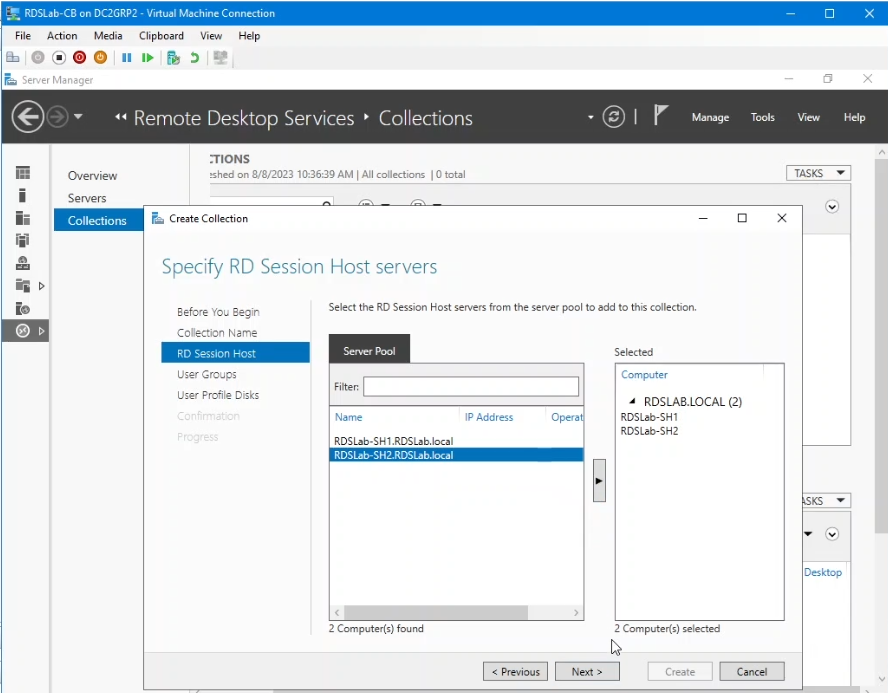This screenshot has width=888, height=693.
Task: Expand Remote Desktop Services sidebar arrow
Action: pos(41,331)
